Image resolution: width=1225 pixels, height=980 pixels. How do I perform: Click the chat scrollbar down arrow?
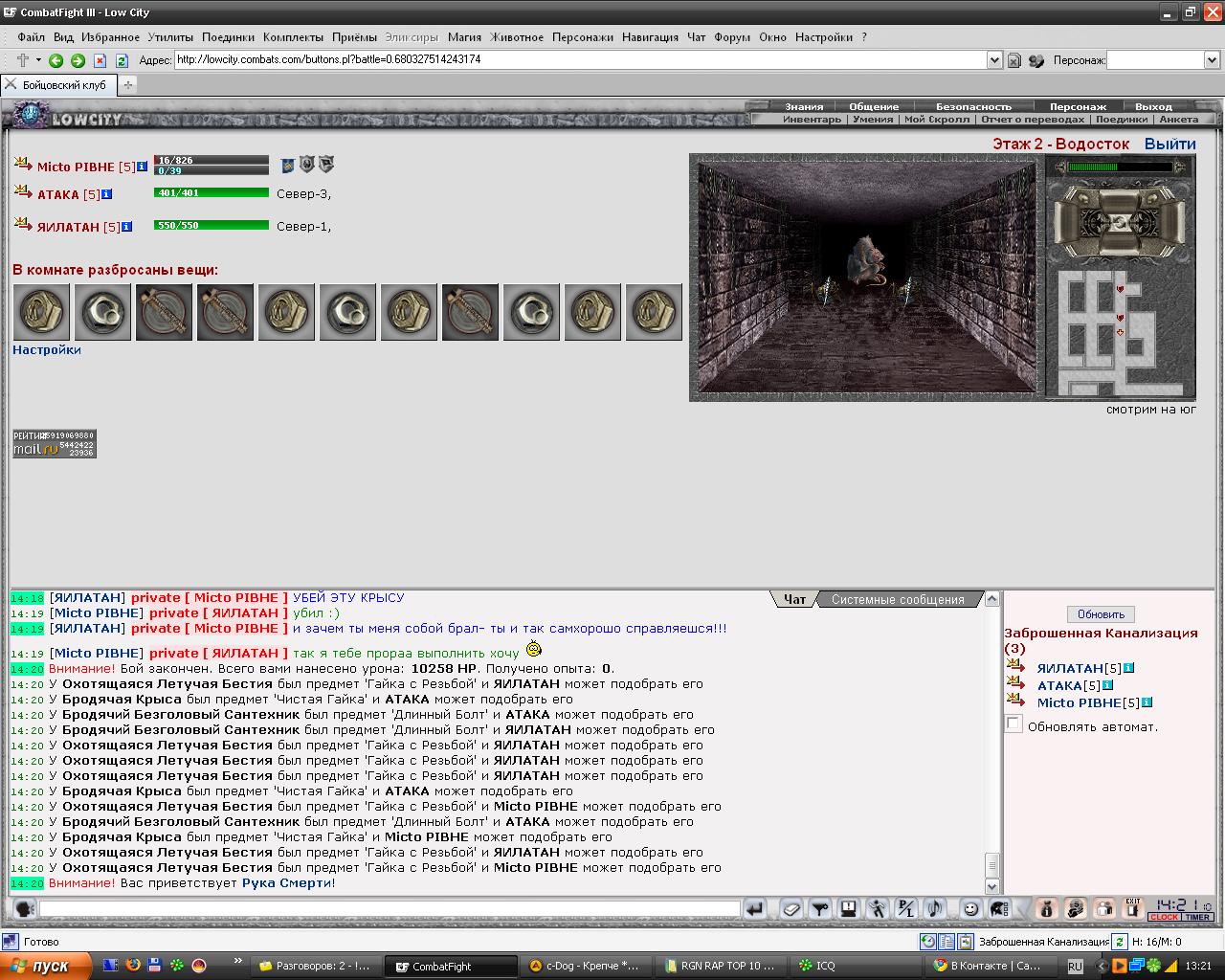pyautogui.click(x=992, y=886)
